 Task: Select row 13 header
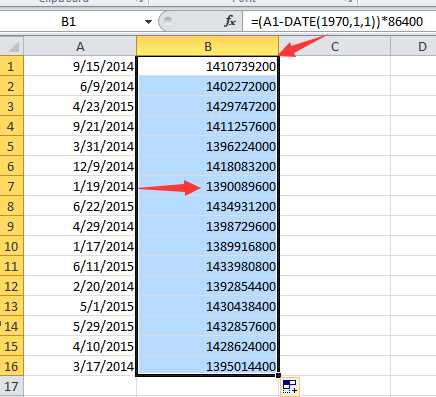pos(12,306)
